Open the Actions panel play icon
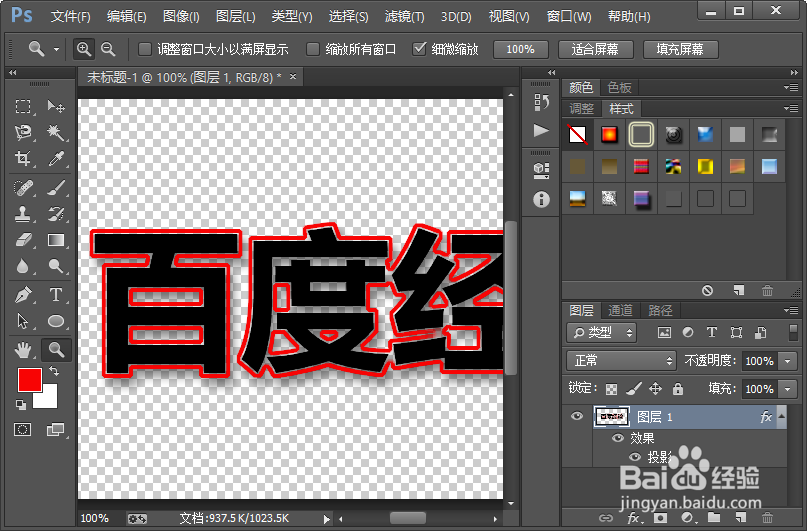Viewport: 807px width, 531px height. pyautogui.click(x=541, y=130)
